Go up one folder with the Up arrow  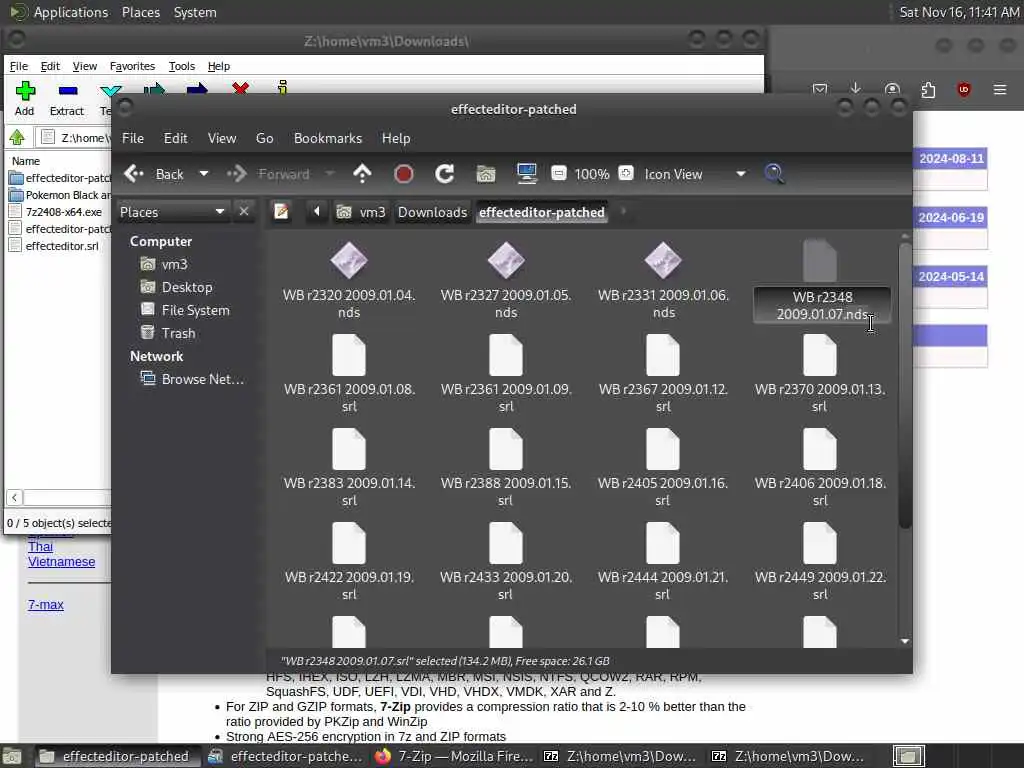pos(362,174)
